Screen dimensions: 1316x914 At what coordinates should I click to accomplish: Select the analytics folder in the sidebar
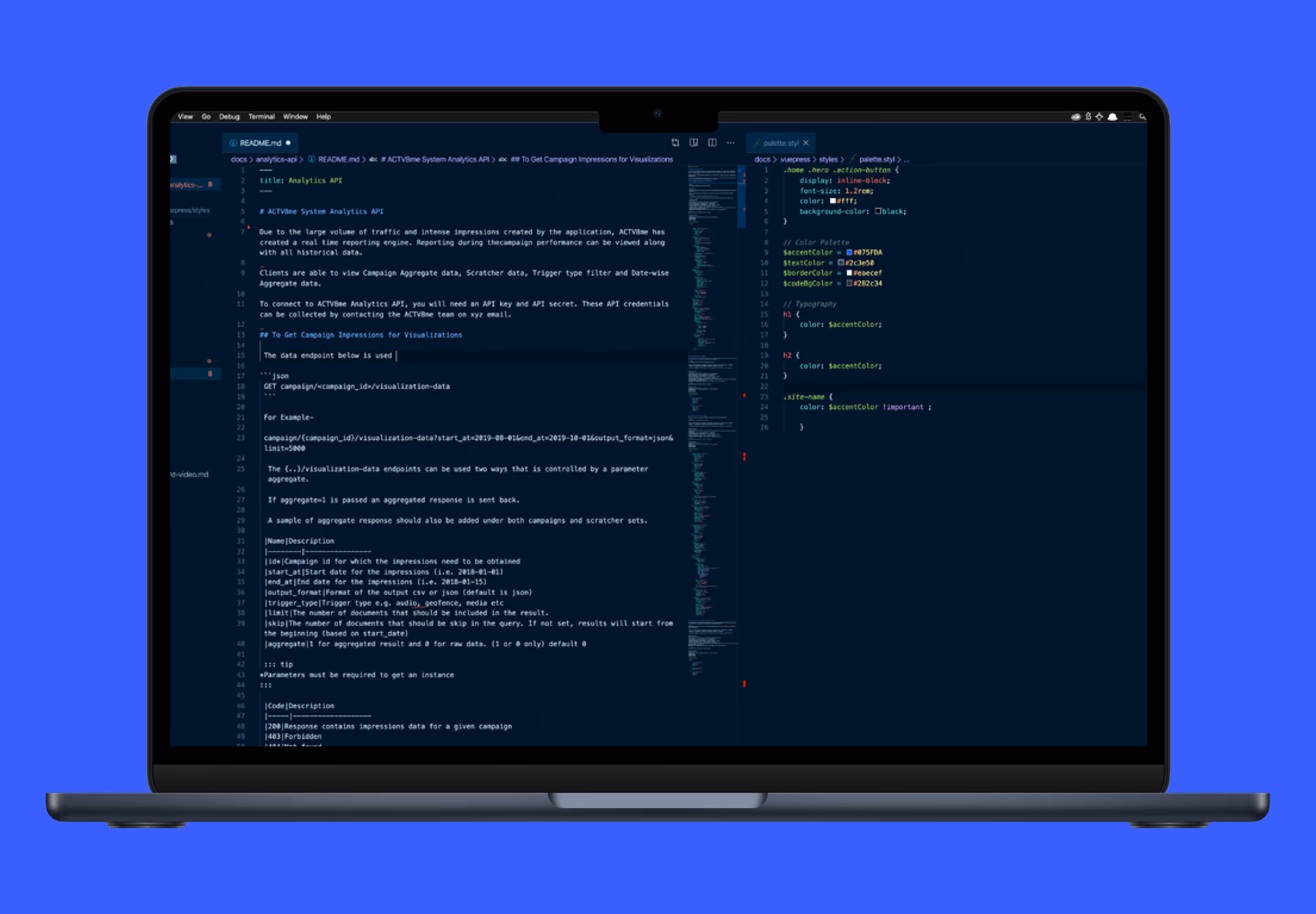point(187,185)
